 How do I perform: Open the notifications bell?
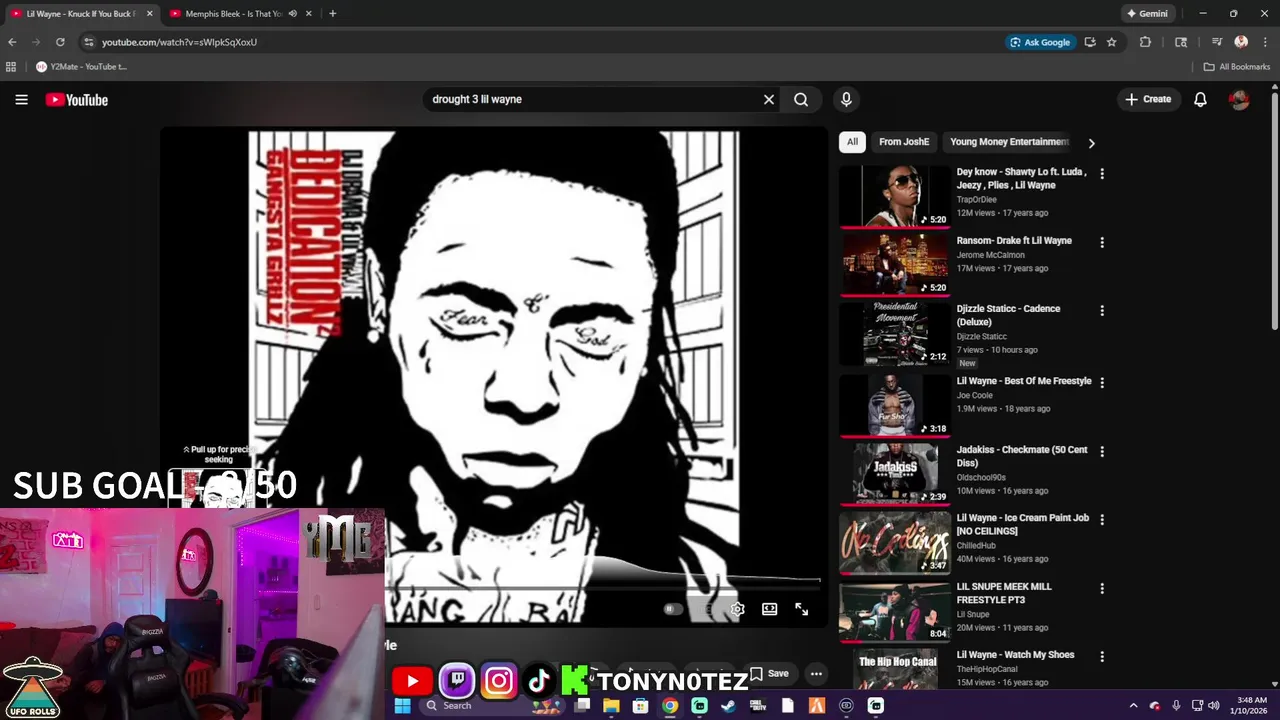pyautogui.click(x=1200, y=99)
